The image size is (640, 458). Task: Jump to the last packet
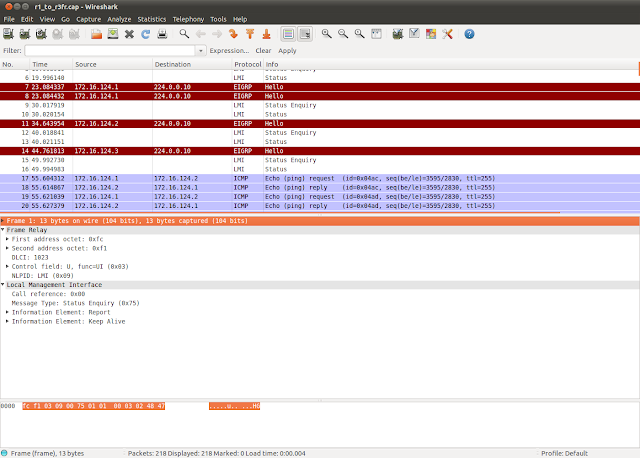[x=266, y=34]
